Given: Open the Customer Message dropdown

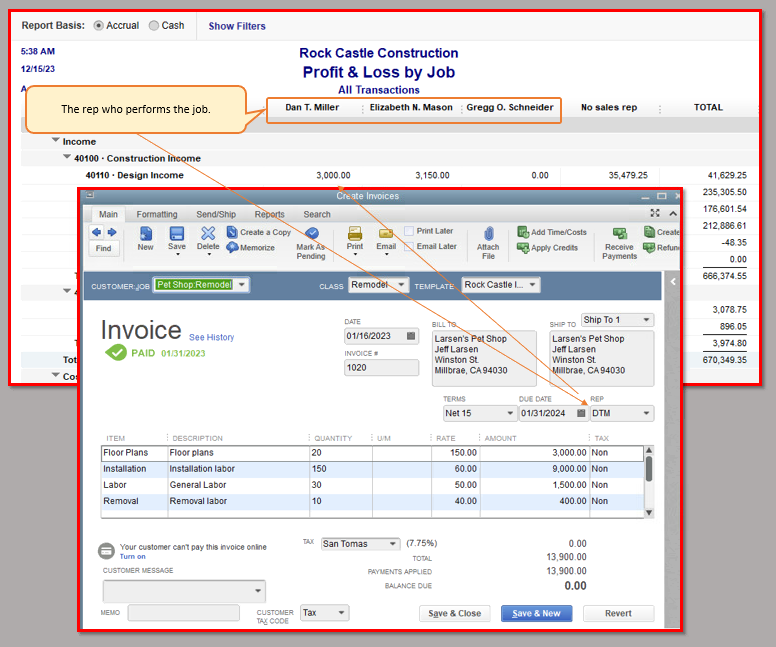Looking at the screenshot, I should click(258, 591).
